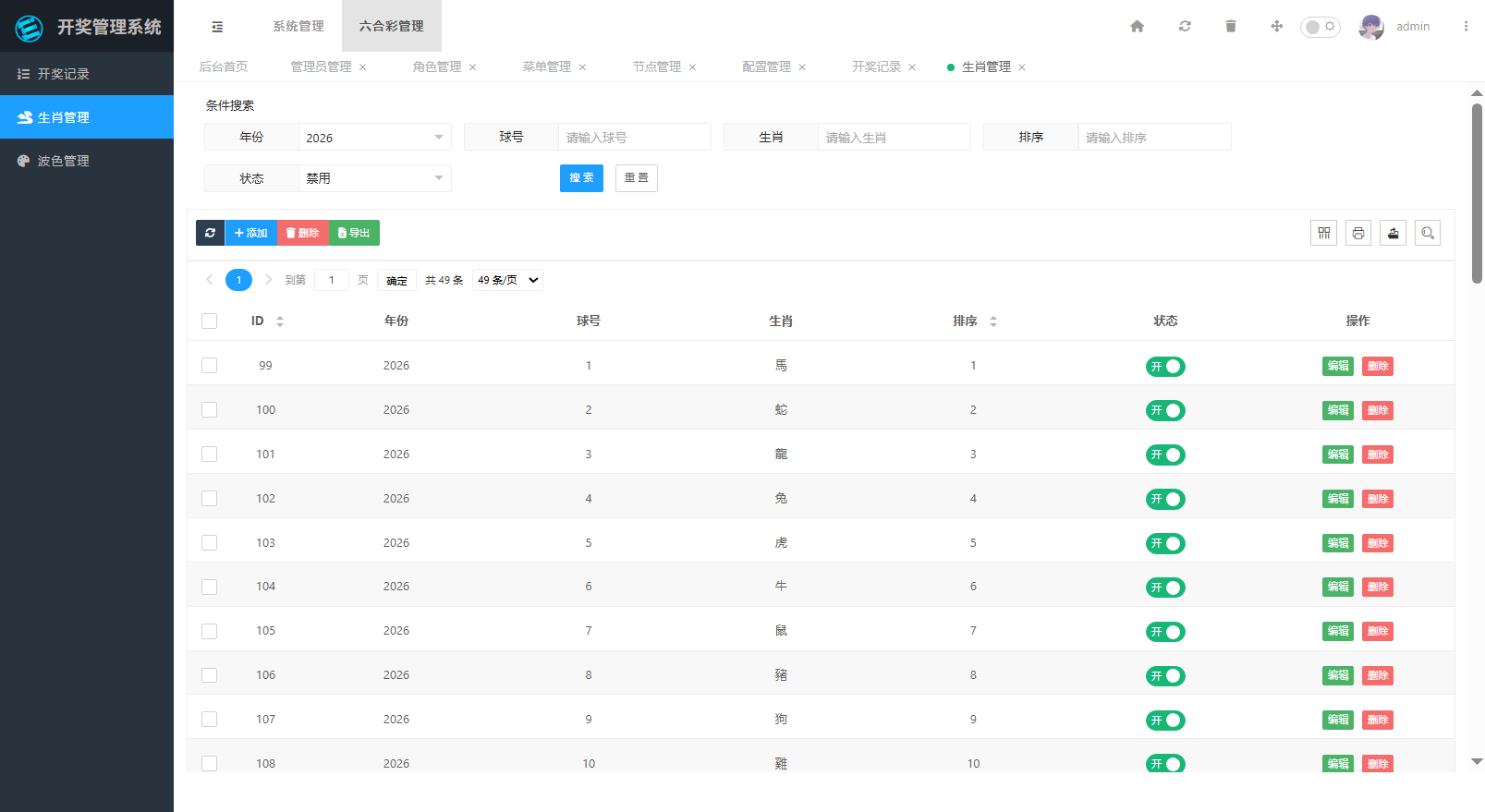Screen dimensions: 1485x812
Task: Click the green 导出 button
Action: pos(354,233)
